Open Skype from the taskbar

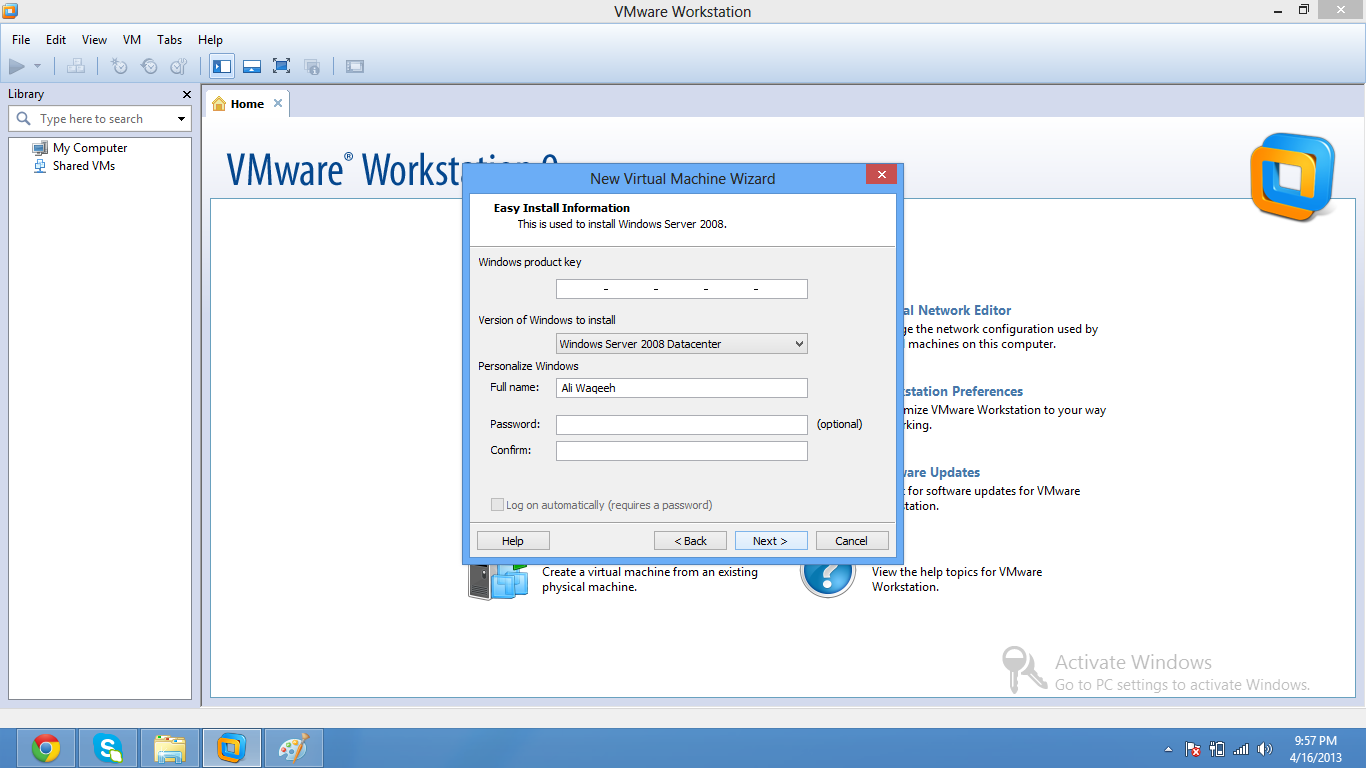tap(108, 748)
